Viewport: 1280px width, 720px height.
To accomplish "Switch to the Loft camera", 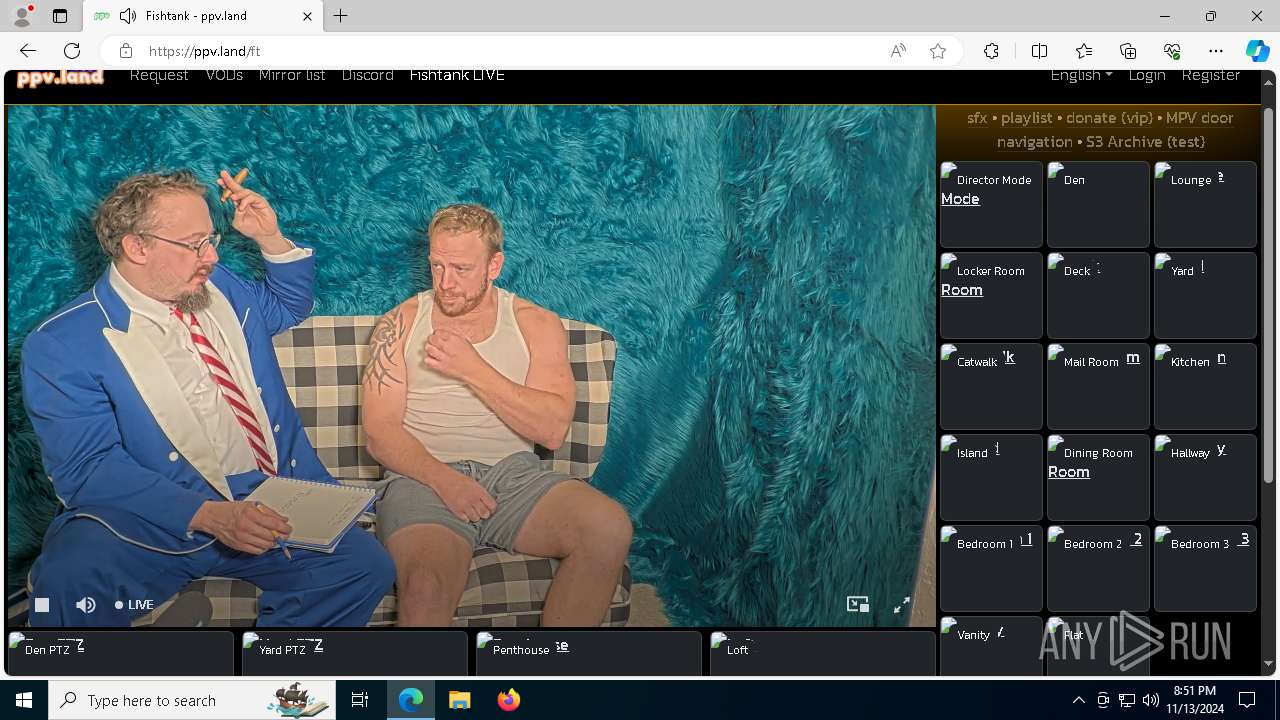I will coord(823,654).
